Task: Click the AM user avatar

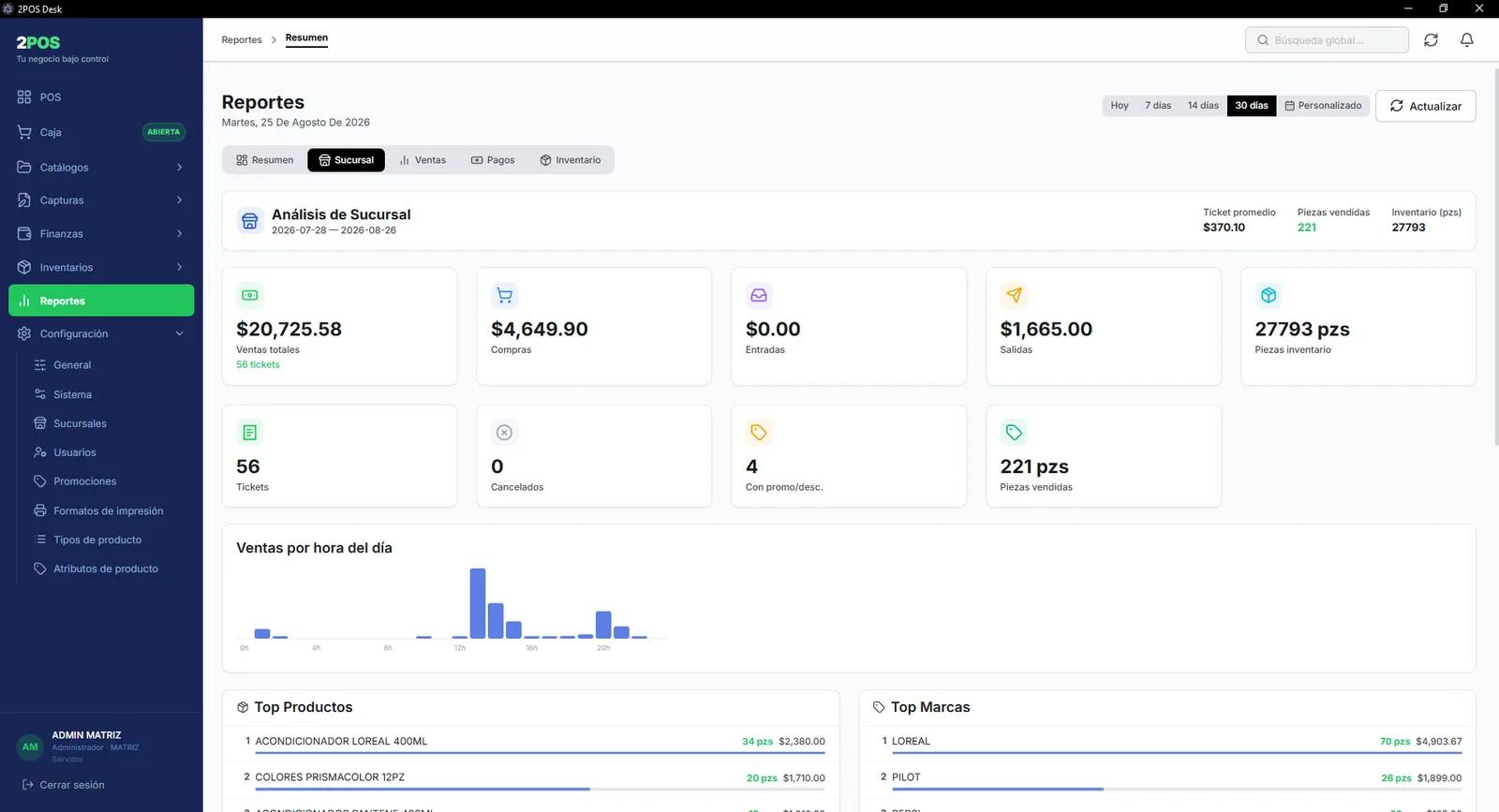Action: click(x=30, y=746)
